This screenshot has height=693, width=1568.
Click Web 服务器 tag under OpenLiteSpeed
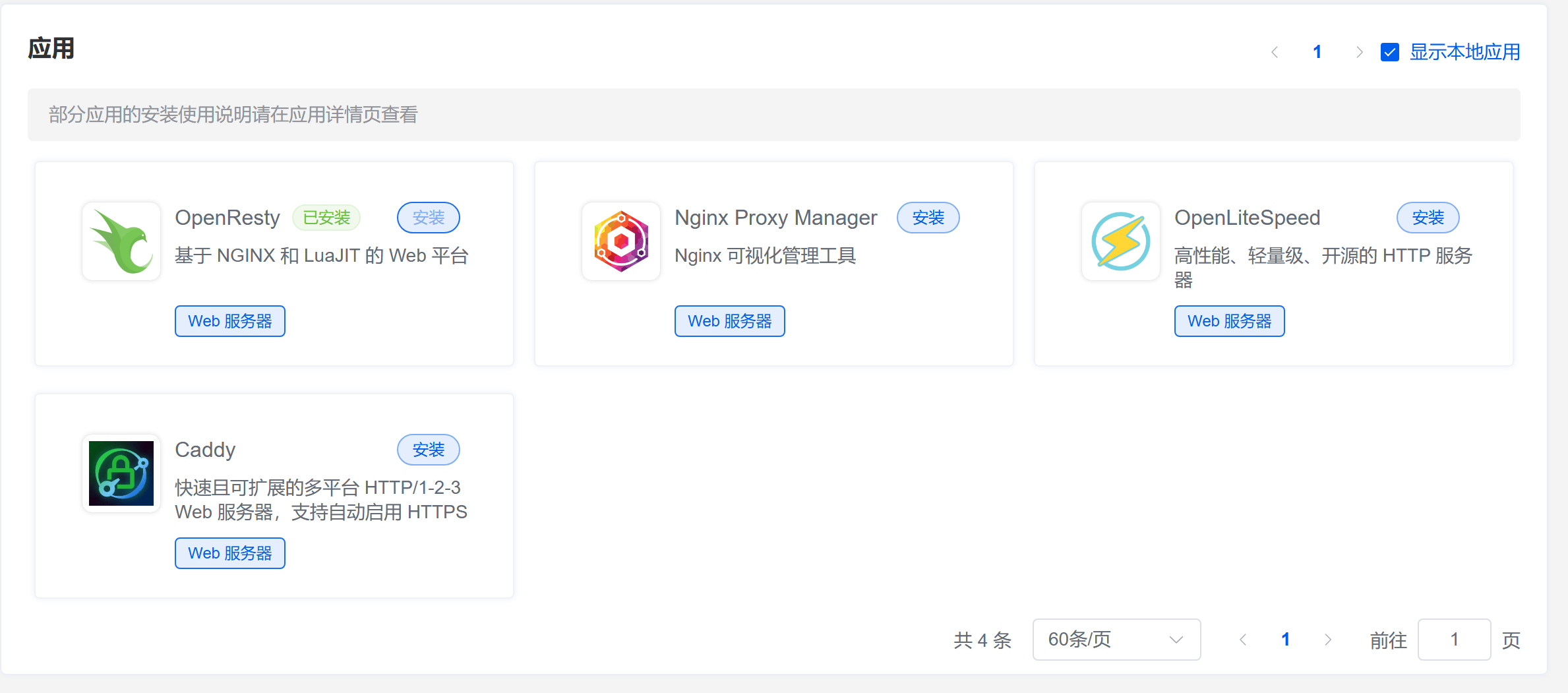pos(1229,321)
